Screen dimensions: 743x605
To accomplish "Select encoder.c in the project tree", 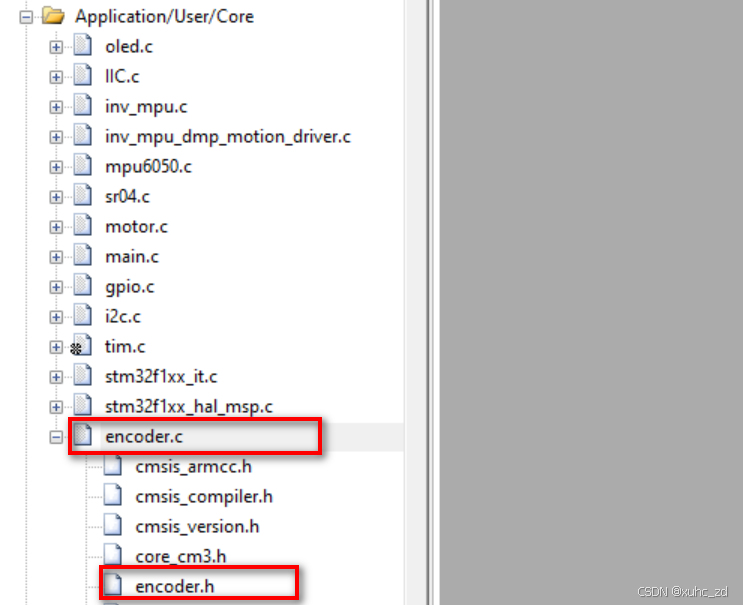I will point(144,437).
